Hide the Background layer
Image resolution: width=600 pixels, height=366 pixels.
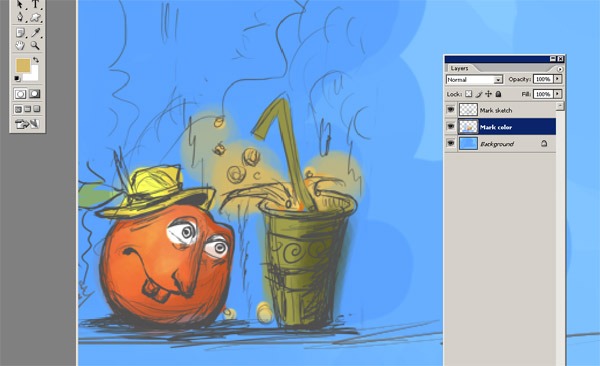[x=451, y=143]
